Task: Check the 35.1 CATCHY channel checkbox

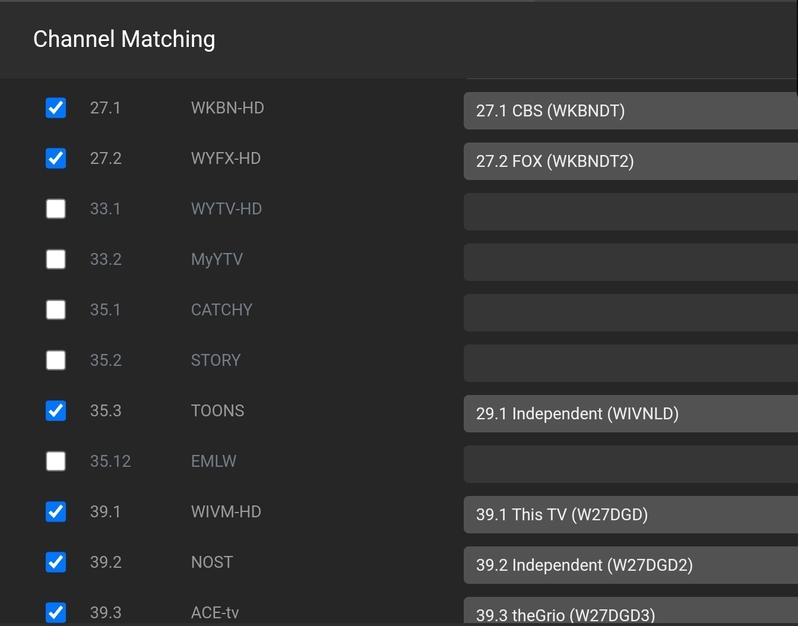Action: 56,310
